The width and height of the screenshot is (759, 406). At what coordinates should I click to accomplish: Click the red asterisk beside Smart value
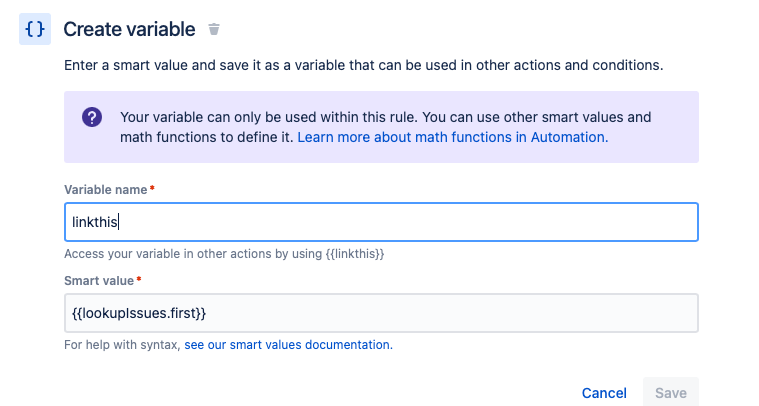coord(140,280)
